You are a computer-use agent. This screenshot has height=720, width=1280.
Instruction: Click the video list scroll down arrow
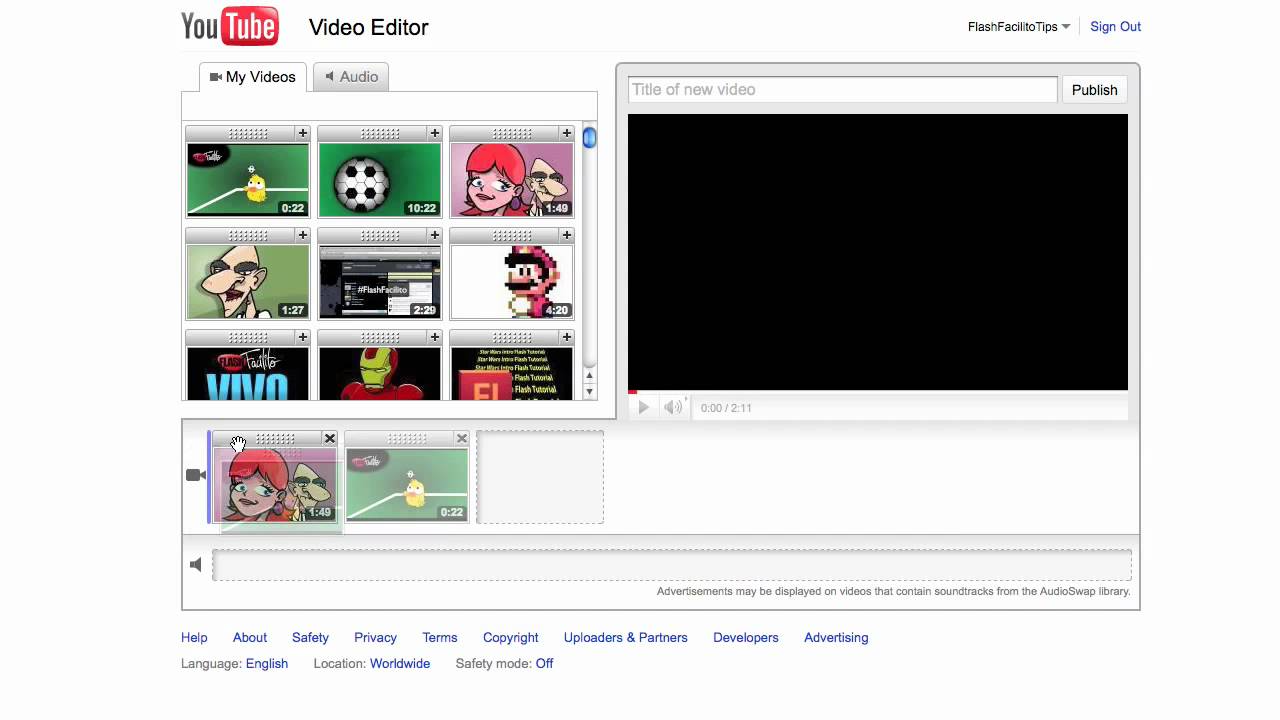point(589,391)
